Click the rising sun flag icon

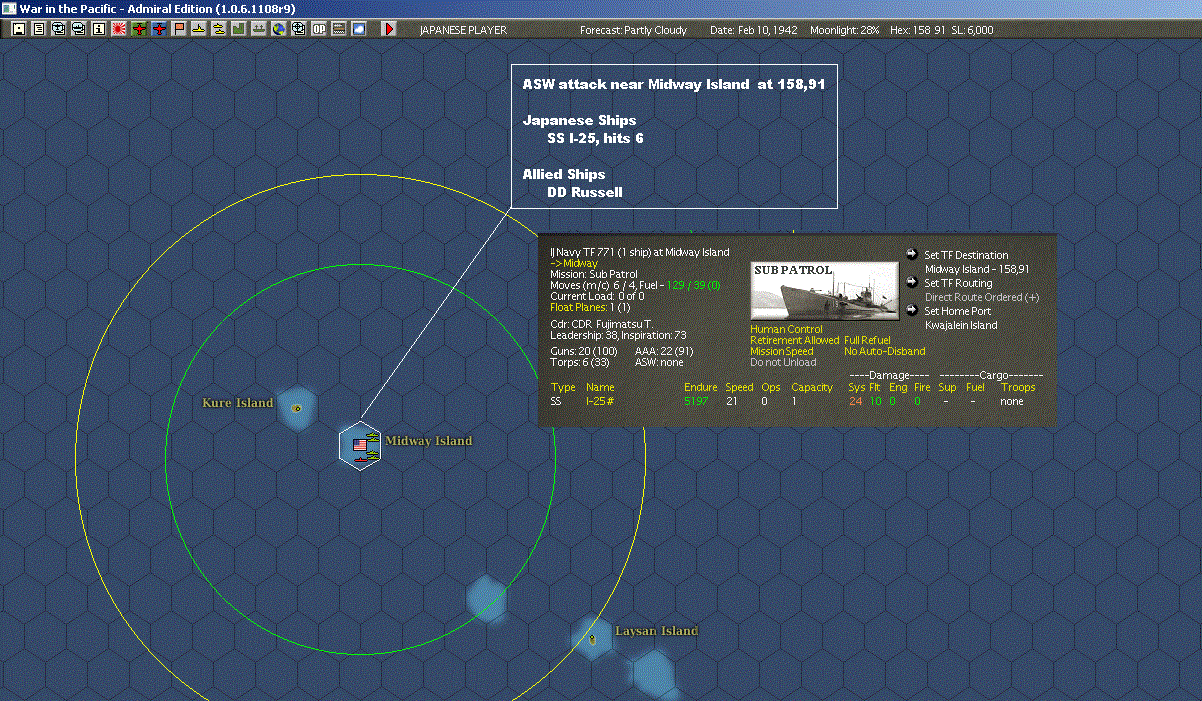click(119, 29)
